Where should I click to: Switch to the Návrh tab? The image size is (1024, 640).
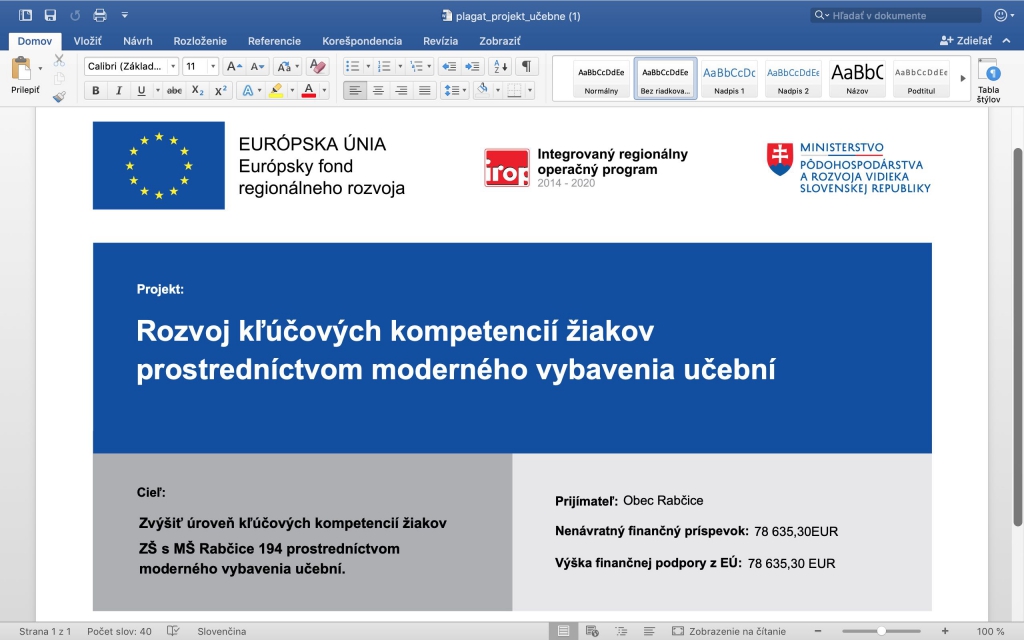pos(138,40)
